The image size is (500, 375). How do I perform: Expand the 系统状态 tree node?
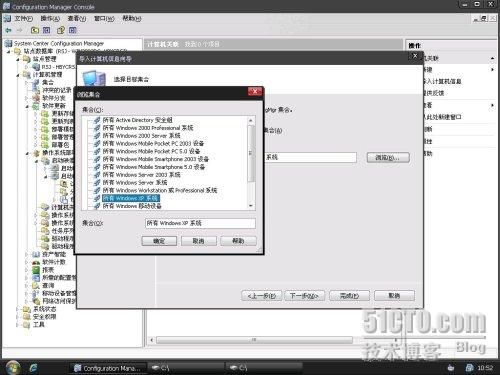tap(18, 309)
